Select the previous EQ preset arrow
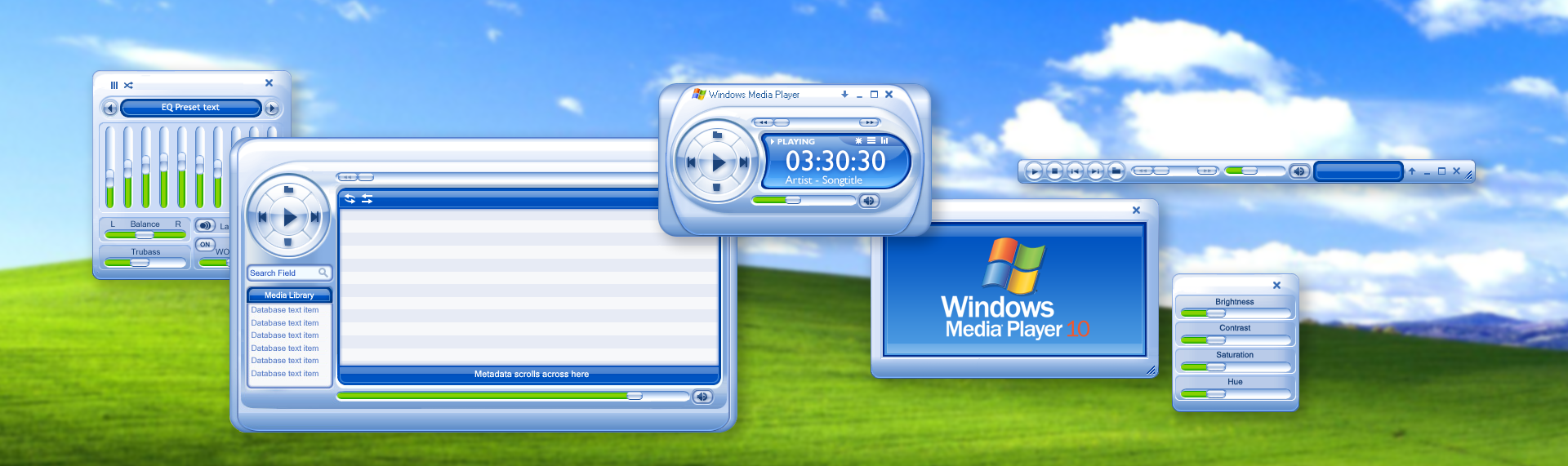 pos(110,108)
